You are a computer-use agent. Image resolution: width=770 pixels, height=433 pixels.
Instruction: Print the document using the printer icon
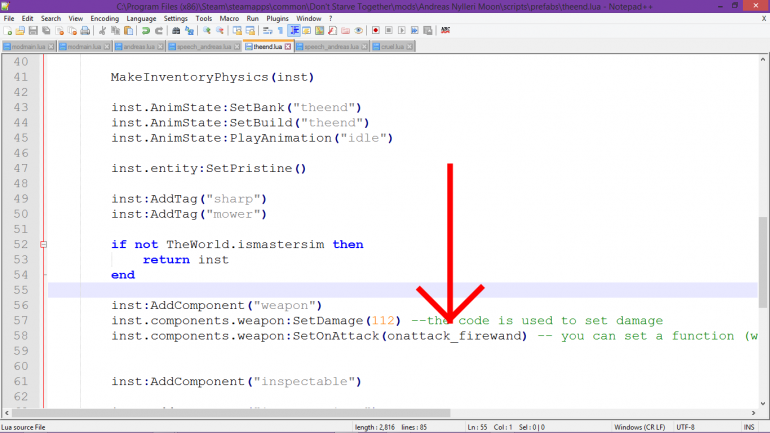85,31
